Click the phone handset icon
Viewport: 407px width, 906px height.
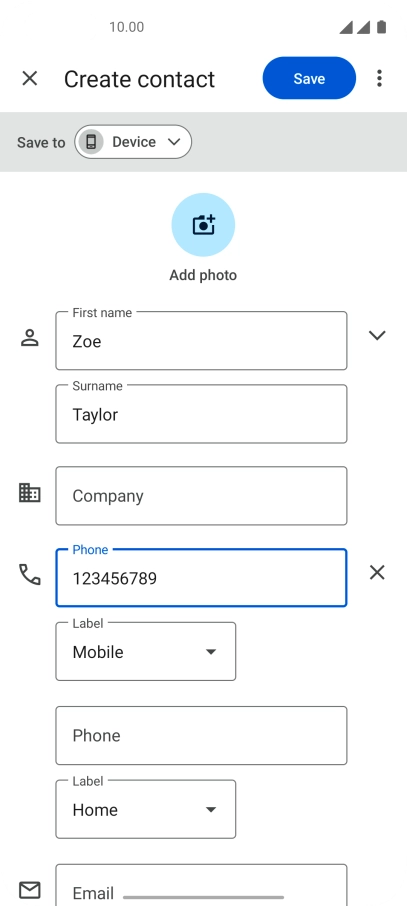point(29,574)
